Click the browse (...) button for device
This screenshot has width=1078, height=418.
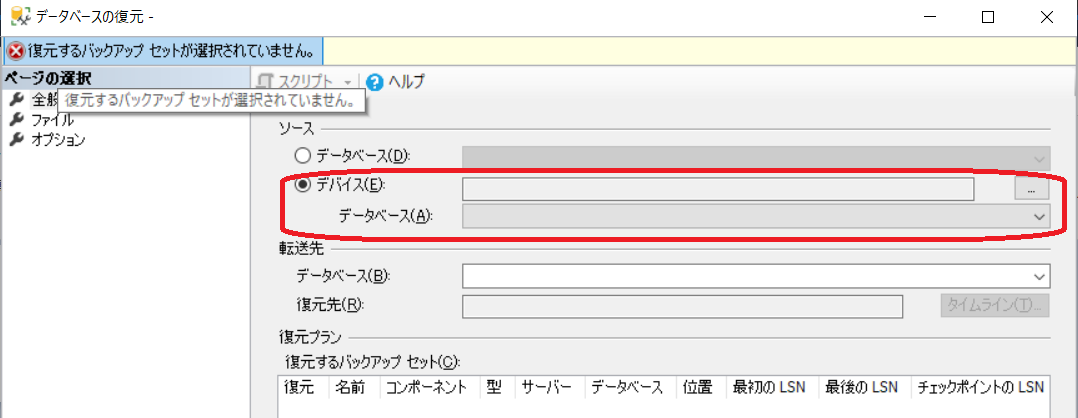pos(1031,187)
